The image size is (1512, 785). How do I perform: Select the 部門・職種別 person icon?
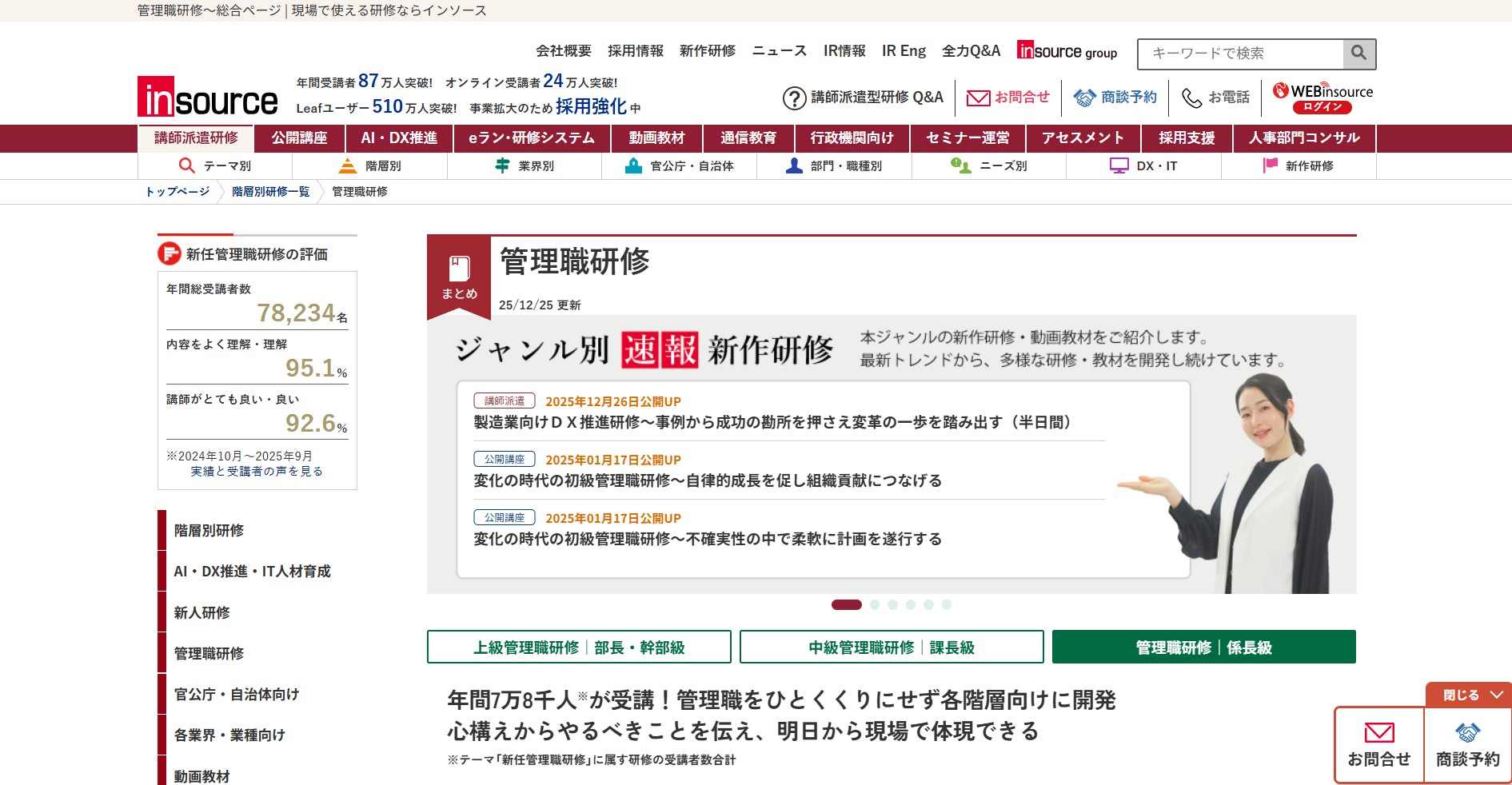tap(794, 165)
